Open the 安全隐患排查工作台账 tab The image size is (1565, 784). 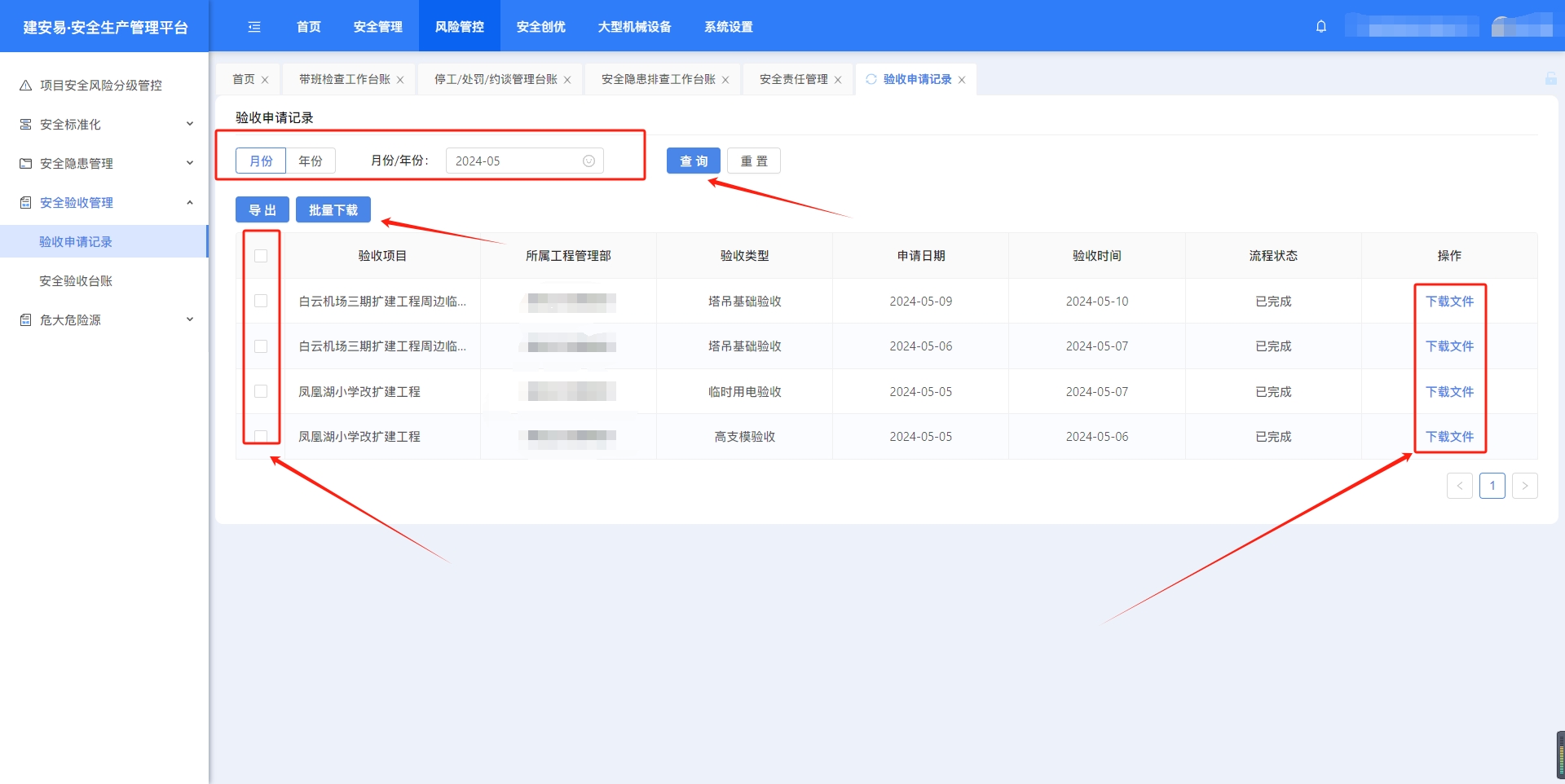658,79
